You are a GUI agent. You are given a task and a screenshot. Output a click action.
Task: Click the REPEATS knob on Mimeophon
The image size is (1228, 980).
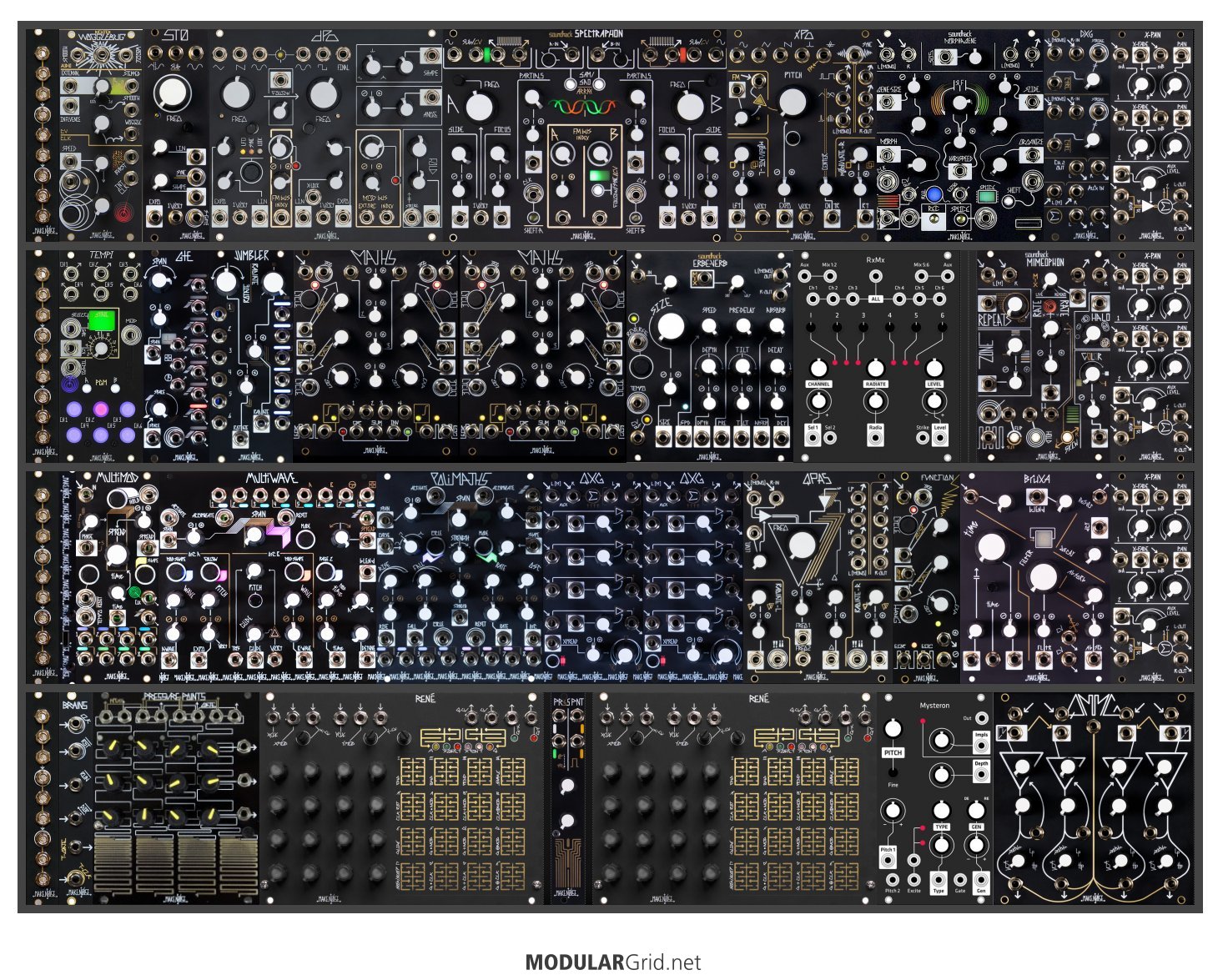click(x=1014, y=305)
